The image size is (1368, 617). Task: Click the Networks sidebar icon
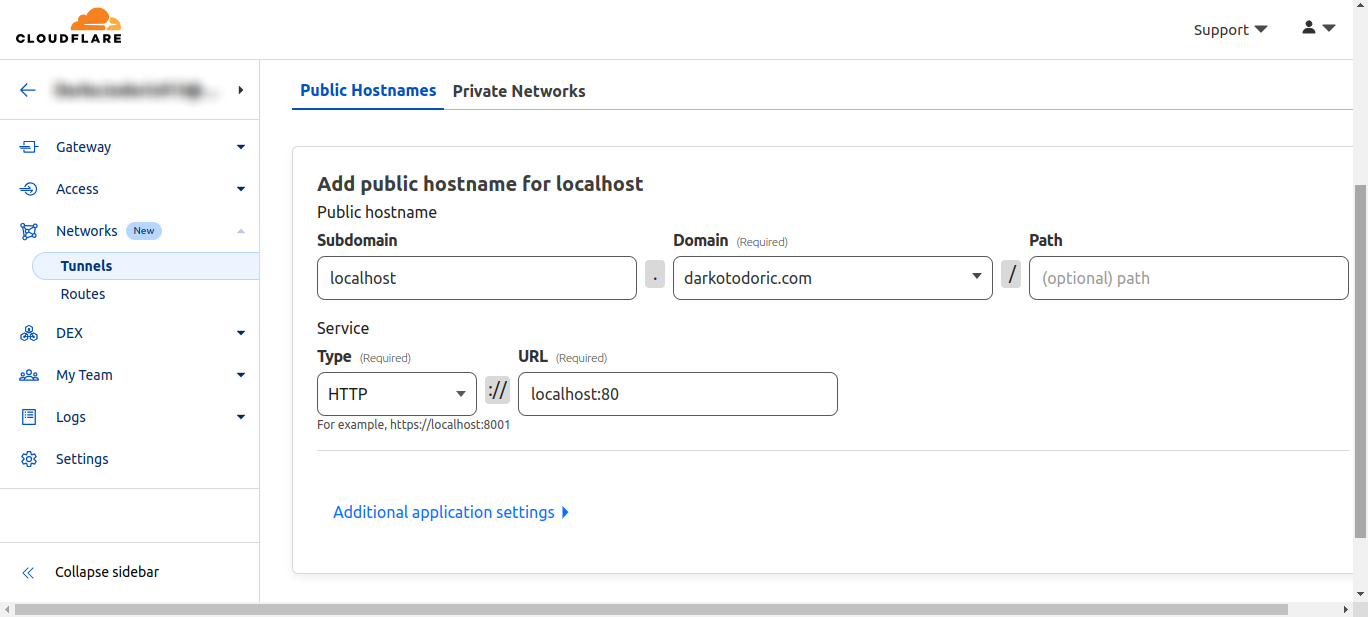click(29, 231)
